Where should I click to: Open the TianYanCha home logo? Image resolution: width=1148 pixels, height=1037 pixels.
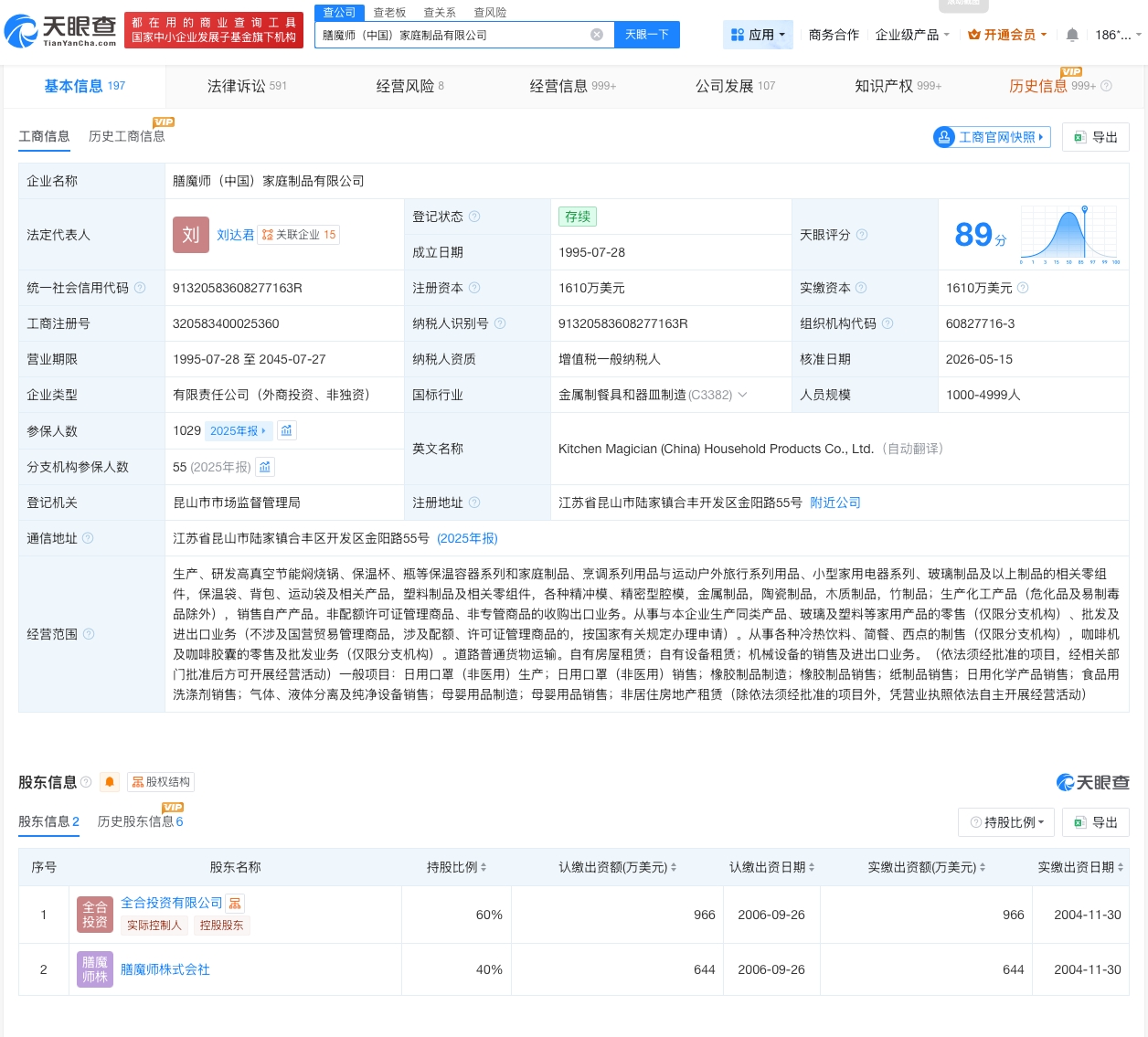(61, 31)
